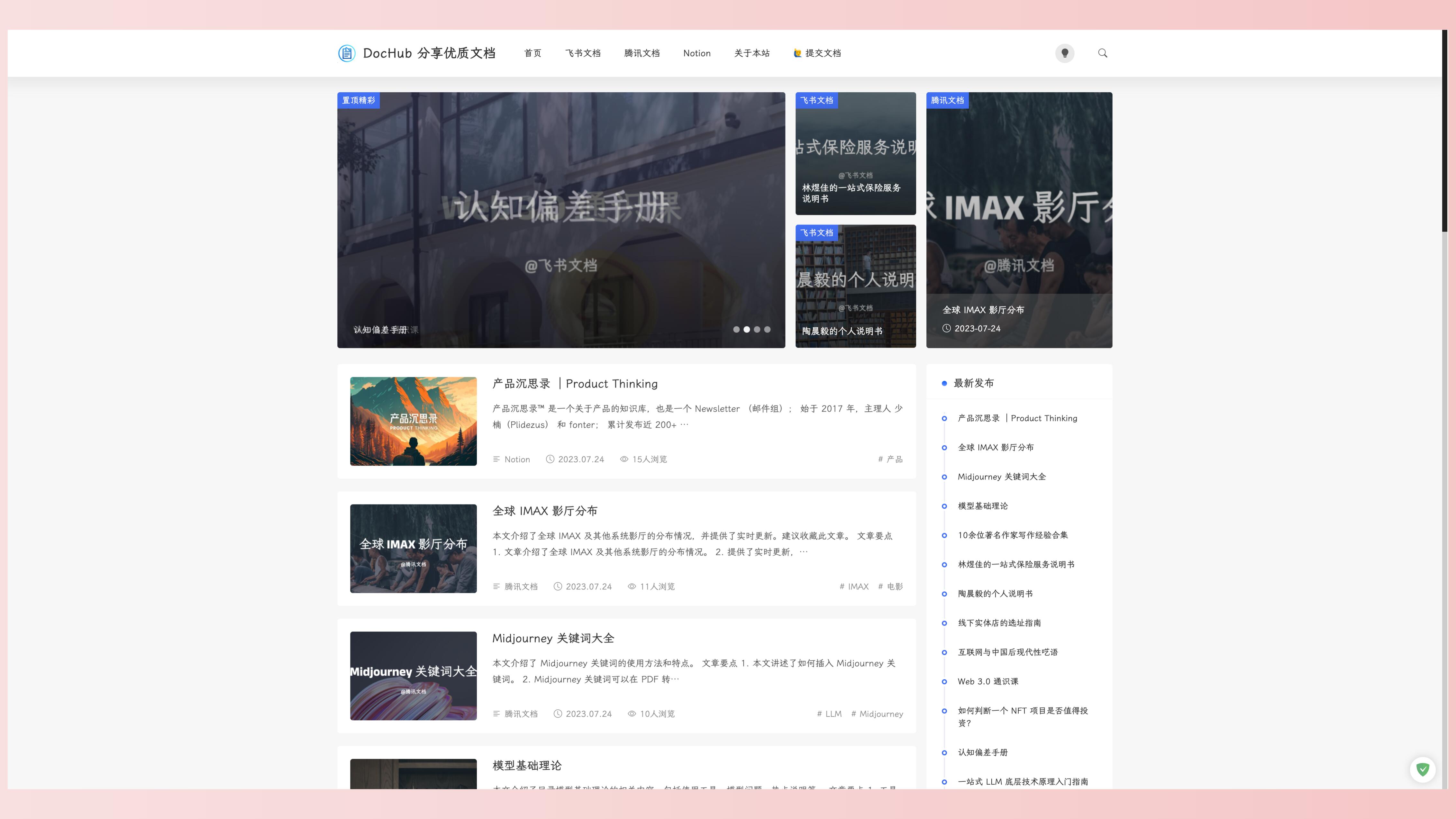The image size is (1456, 819).
Task: Click the green shield badge icon
Action: 1423,769
